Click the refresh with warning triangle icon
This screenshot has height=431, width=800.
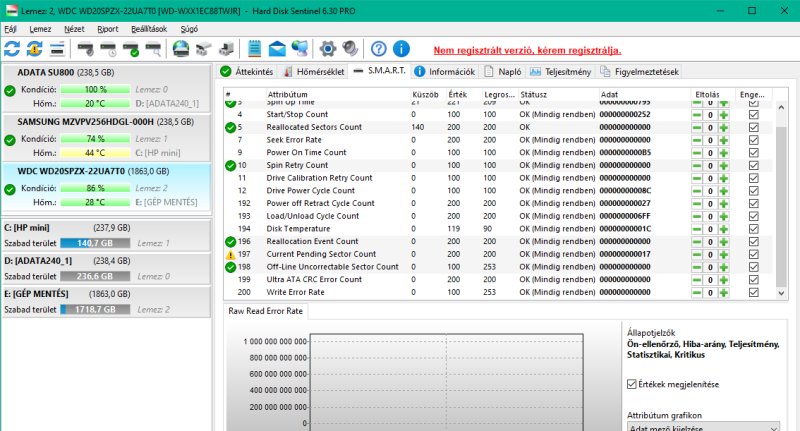(x=34, y=49)
